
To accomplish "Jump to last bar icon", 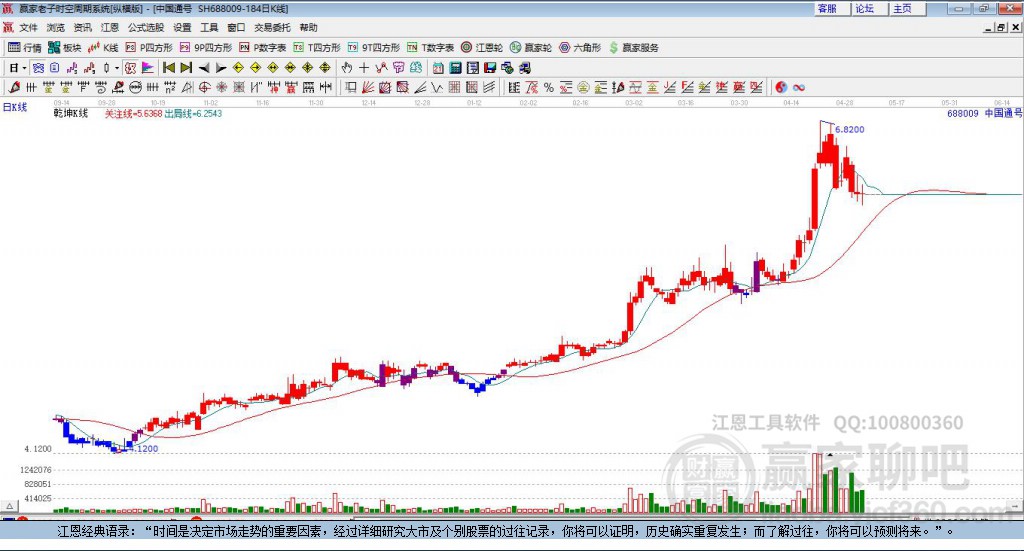I will point(186,68).
